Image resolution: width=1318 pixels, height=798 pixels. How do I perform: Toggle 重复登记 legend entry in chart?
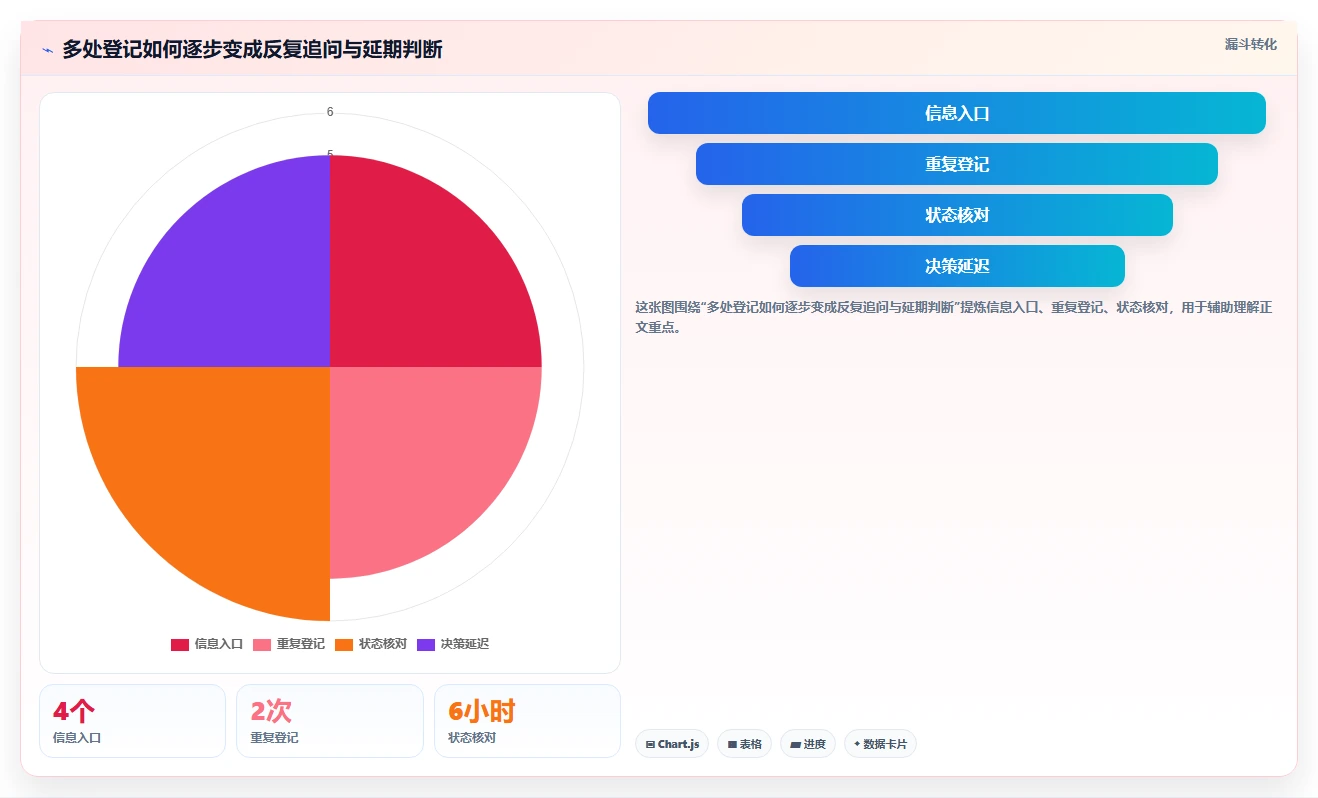click(x=289, y=644)
